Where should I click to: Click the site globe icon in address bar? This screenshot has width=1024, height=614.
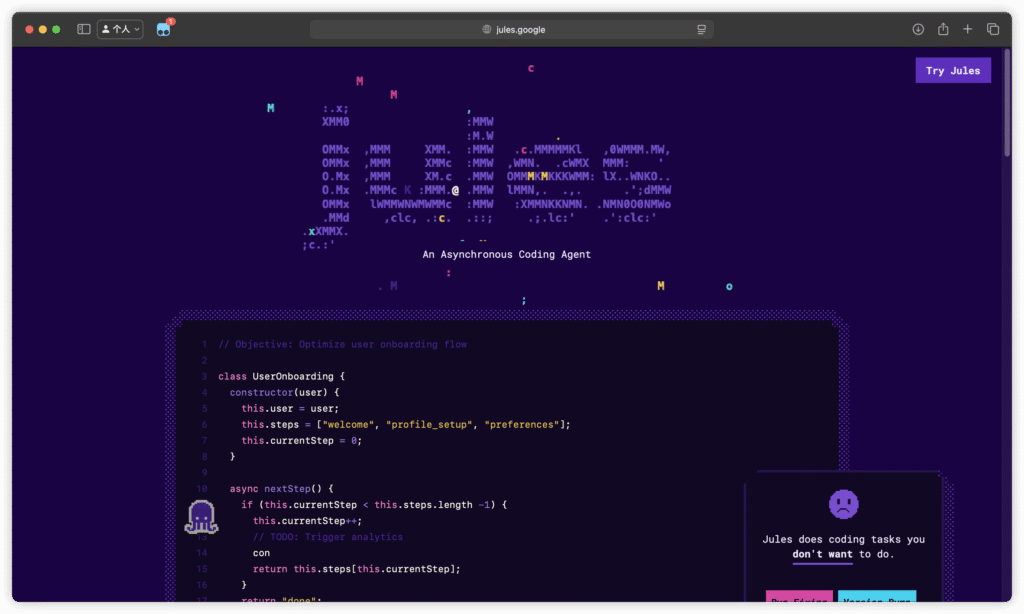pos(487,29)
